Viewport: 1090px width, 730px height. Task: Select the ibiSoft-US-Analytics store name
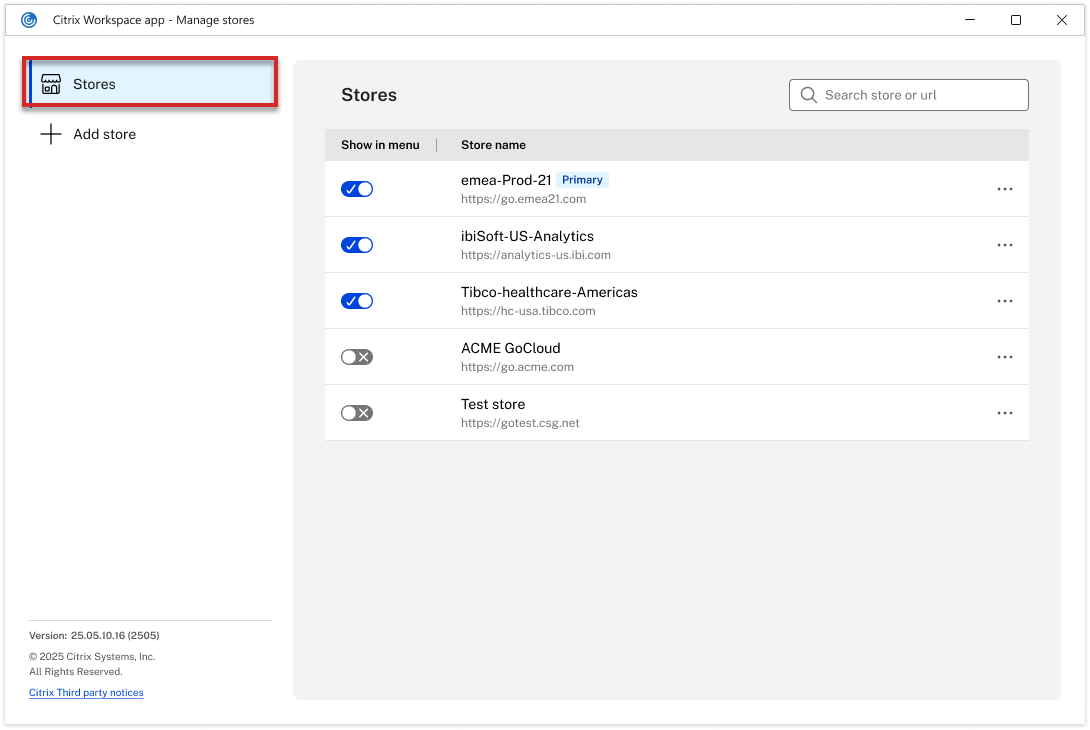click(x=528, y=236)
